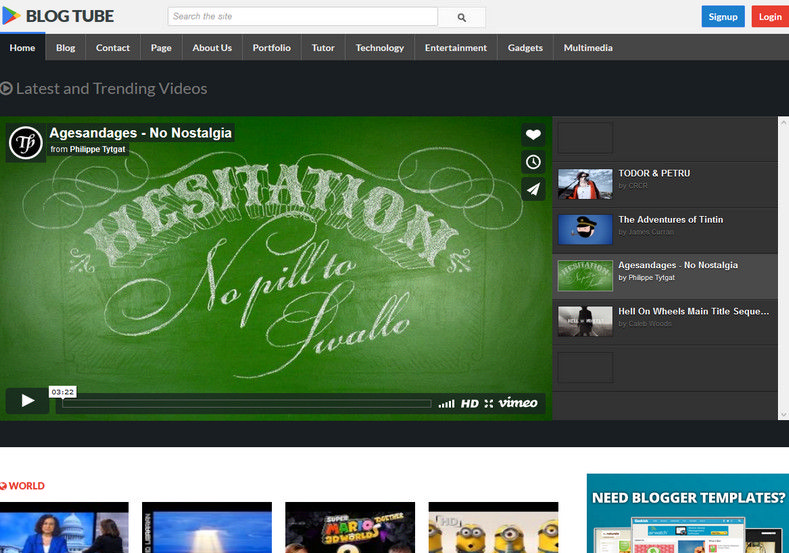789x553 pixels.
Task: Click the red Login button
Action: 770,17
